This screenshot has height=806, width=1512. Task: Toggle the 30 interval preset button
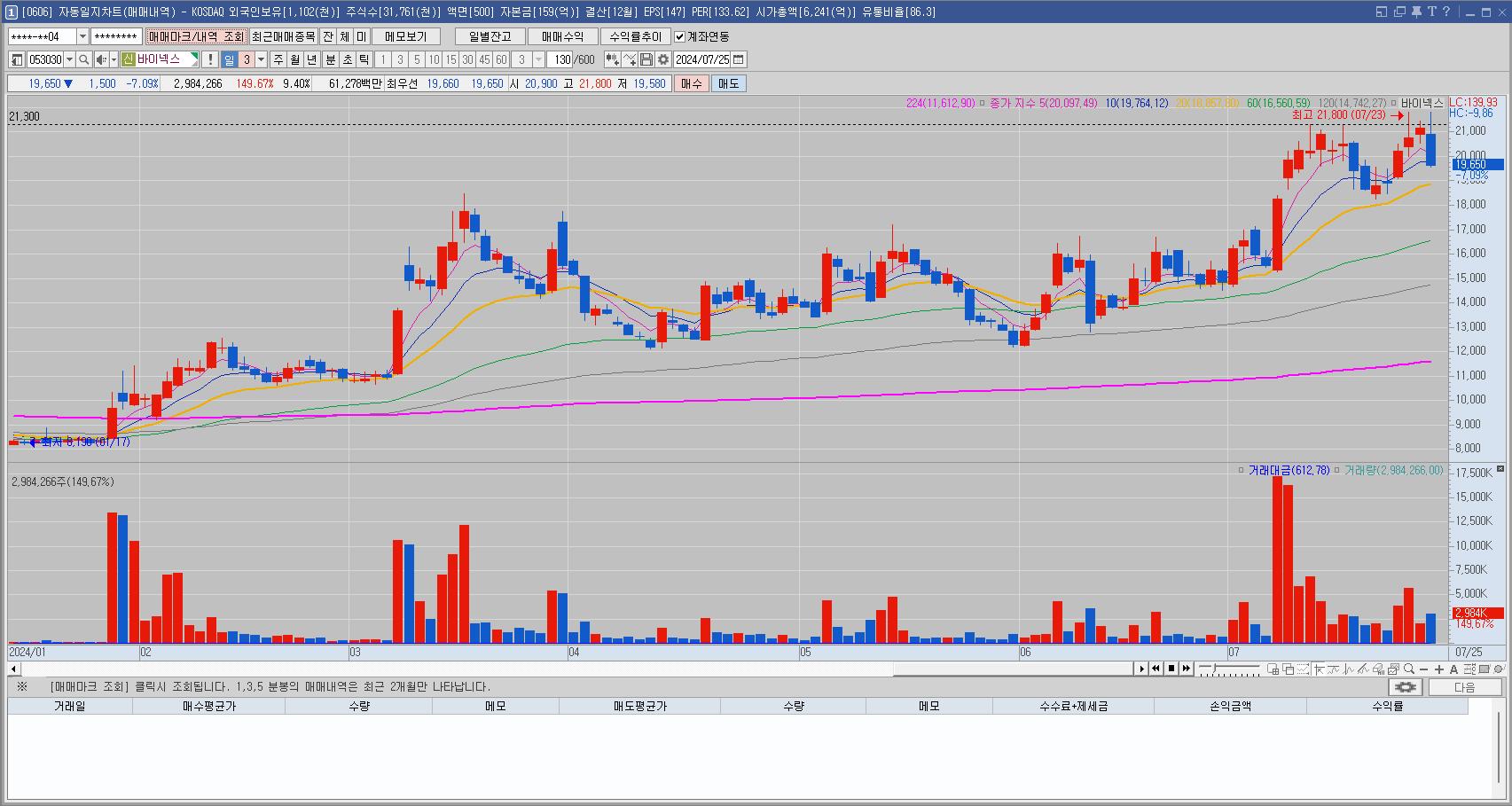467,59
